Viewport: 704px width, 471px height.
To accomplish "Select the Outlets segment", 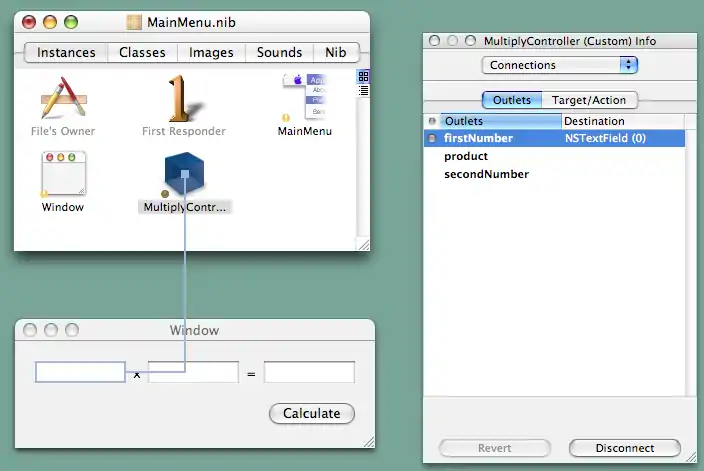I will (x=513, y=100).
